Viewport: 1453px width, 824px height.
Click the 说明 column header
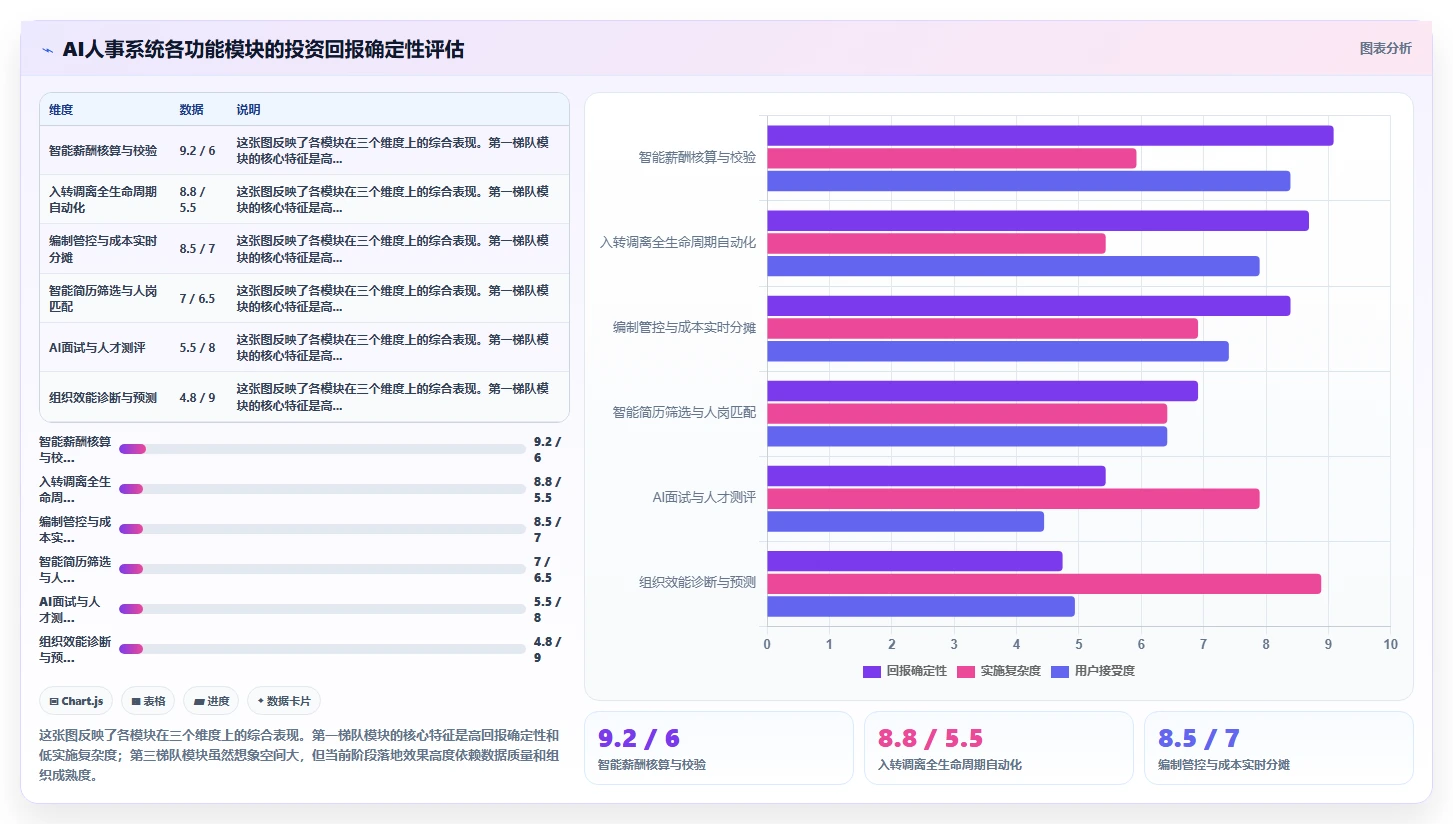pos(248,110)
